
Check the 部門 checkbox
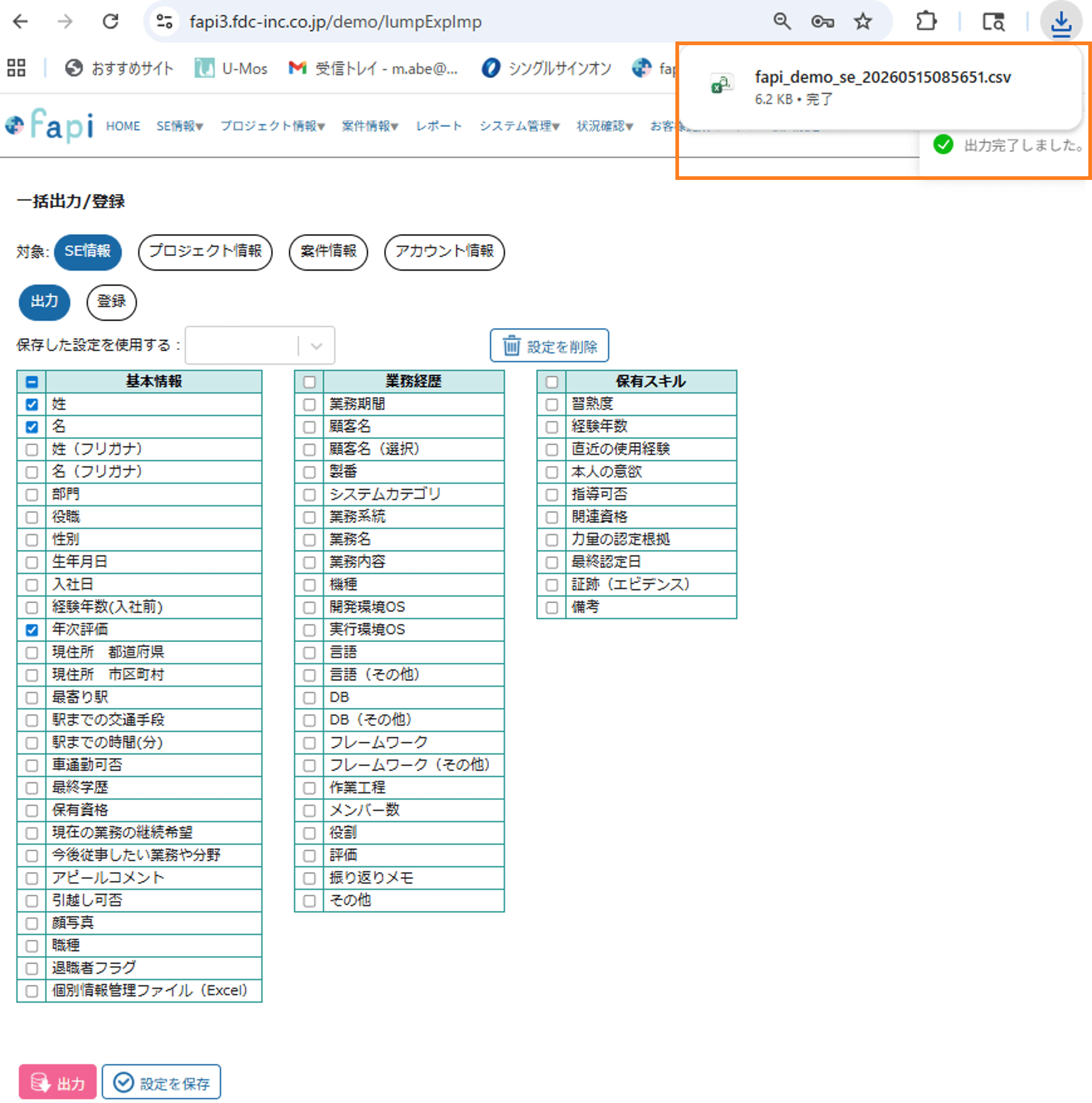[32, 495]
